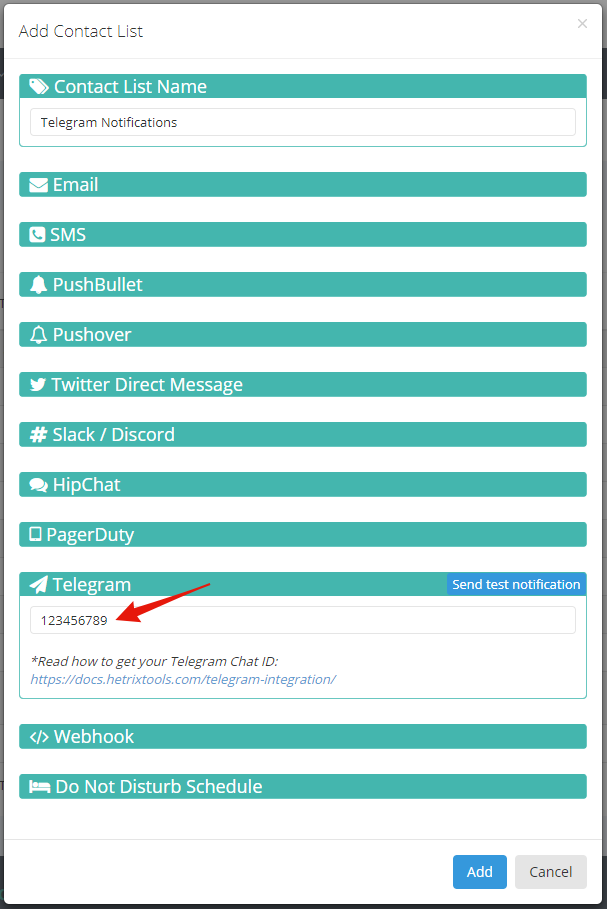Expand the PagerDuty section
Viewport: 607px width, 909px height.
(x=303, y=535)
